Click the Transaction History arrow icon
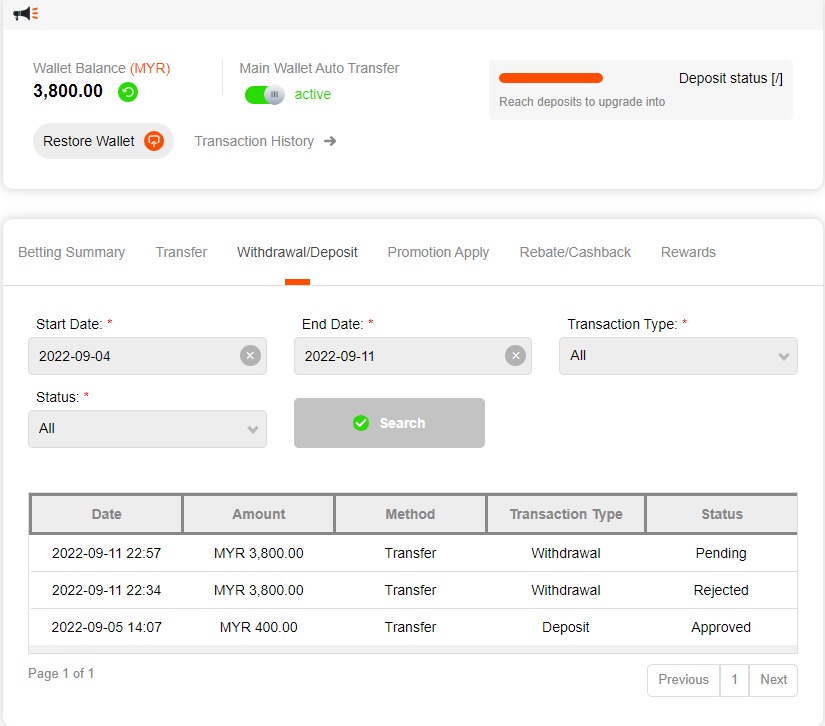 pos(330,141)
